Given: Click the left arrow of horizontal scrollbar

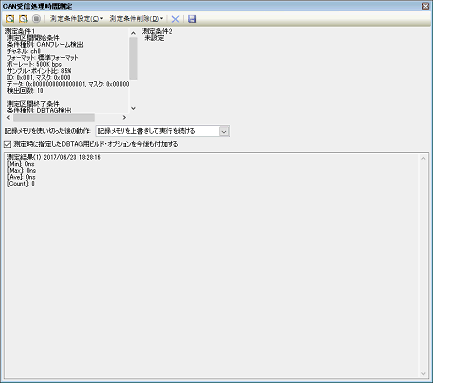Looking at the screenshot, I should tap(8, 118).
